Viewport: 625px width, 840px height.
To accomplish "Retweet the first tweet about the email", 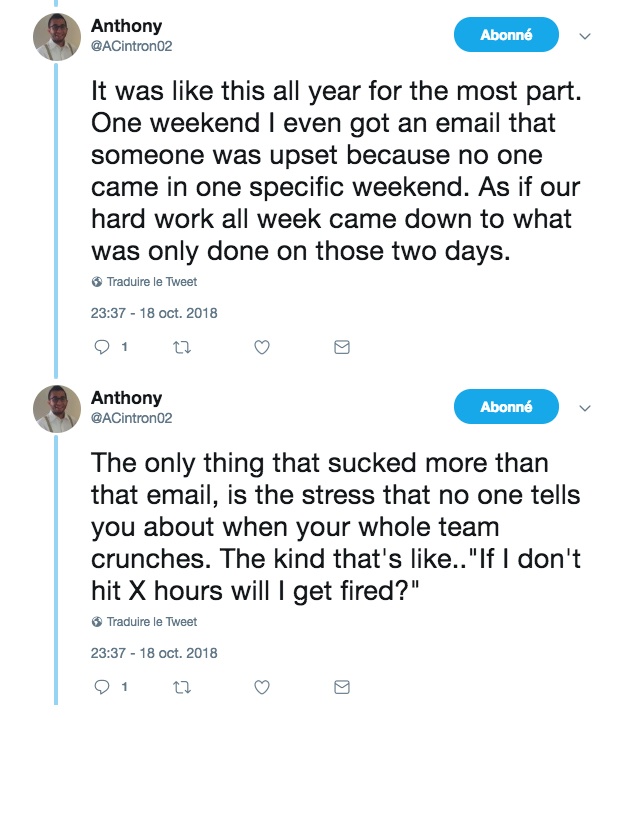I will click(180, 347).
